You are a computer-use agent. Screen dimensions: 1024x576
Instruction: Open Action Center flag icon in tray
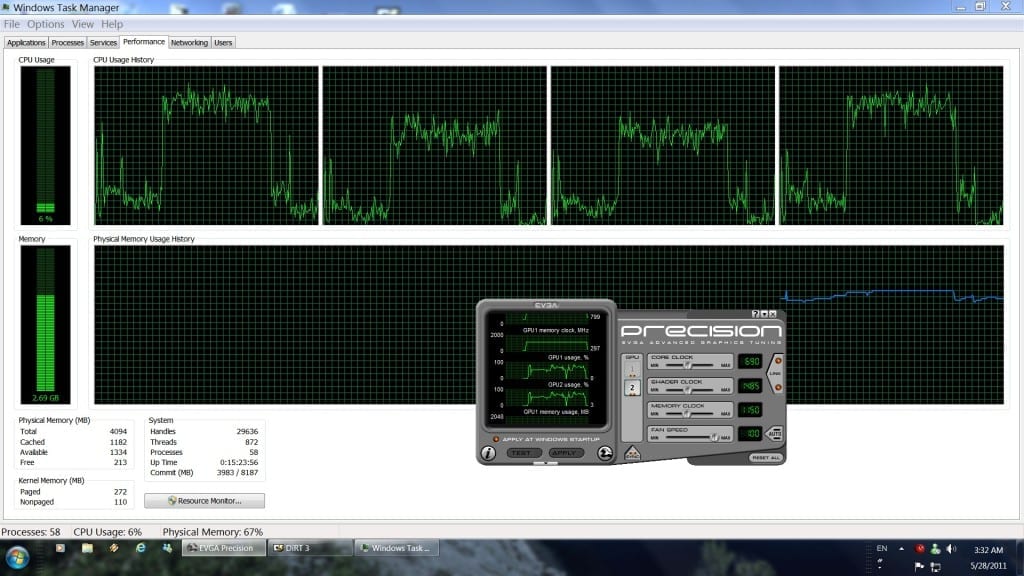tap(917, 564)
